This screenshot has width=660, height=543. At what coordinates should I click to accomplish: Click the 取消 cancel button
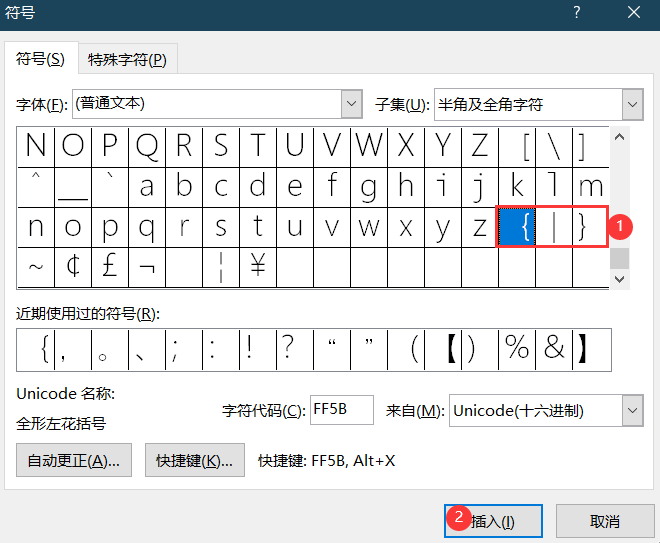605,521
